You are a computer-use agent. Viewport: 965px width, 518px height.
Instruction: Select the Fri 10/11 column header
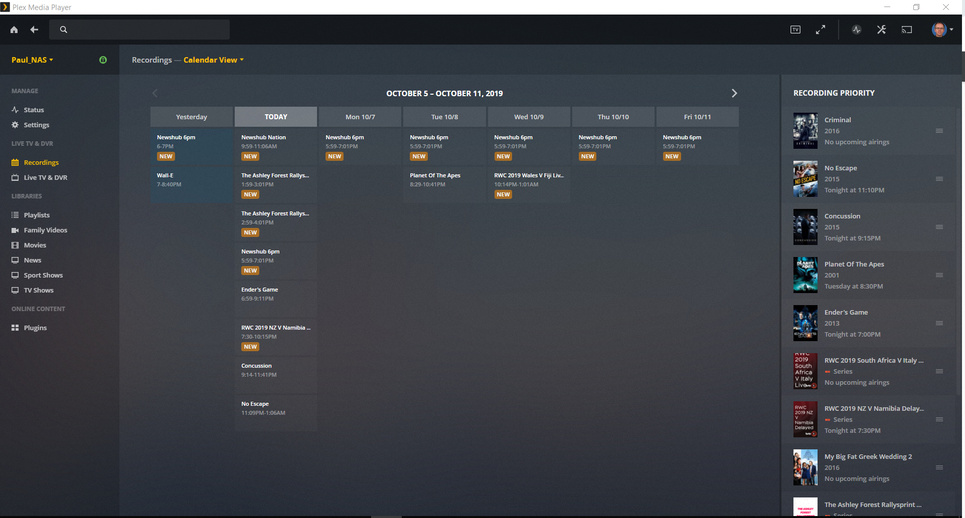pos(697,117)
